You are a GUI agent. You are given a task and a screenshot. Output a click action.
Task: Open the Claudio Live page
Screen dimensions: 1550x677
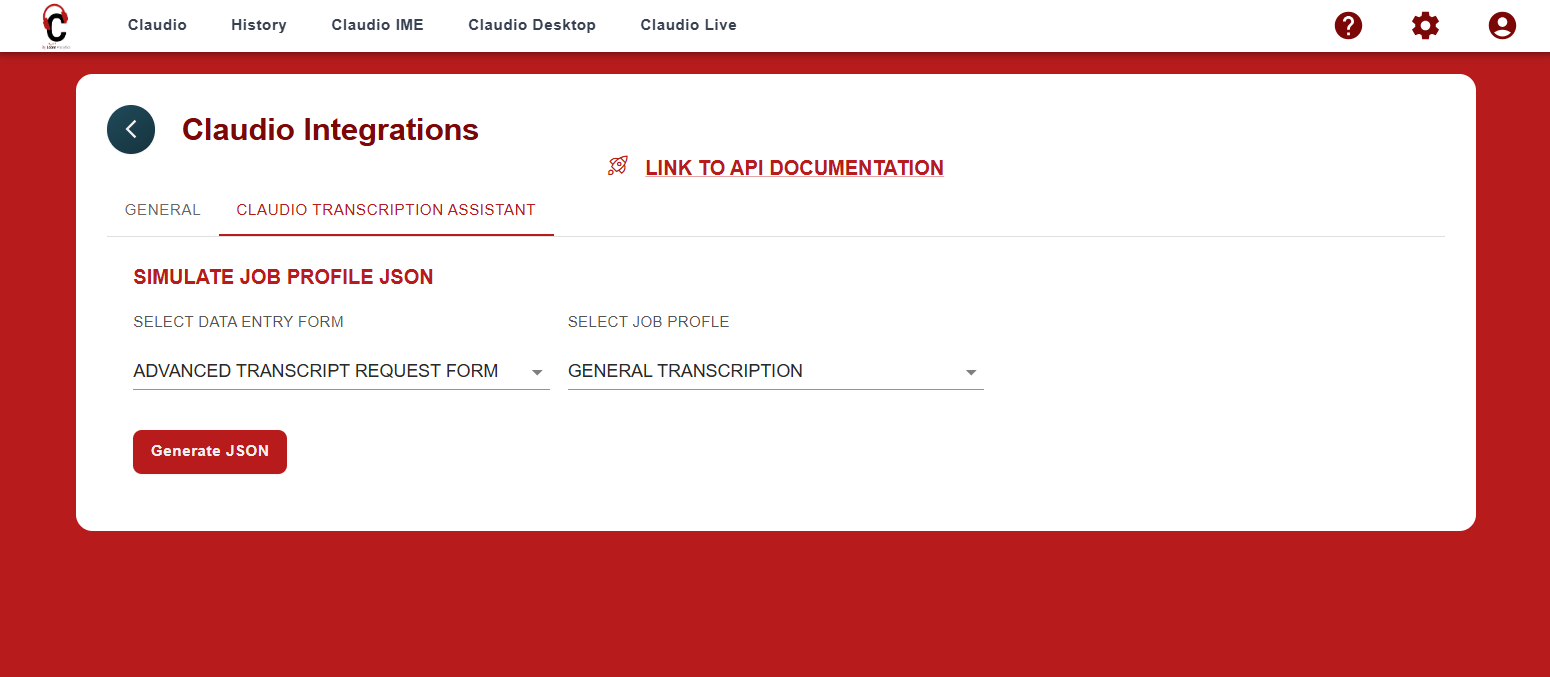pyautogui.click(x=688, y=25)
